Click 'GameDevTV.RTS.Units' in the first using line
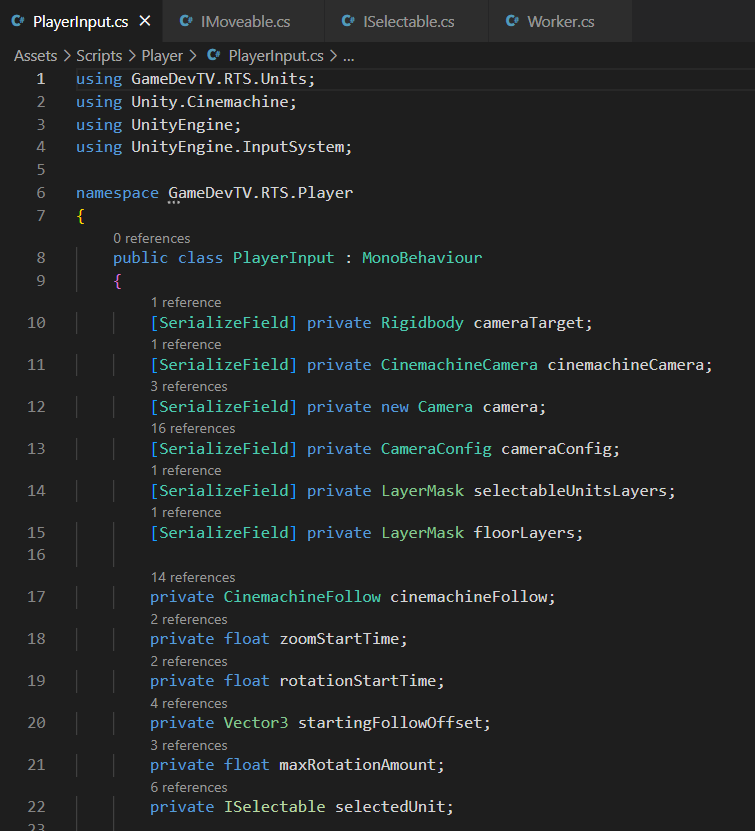 219,79
